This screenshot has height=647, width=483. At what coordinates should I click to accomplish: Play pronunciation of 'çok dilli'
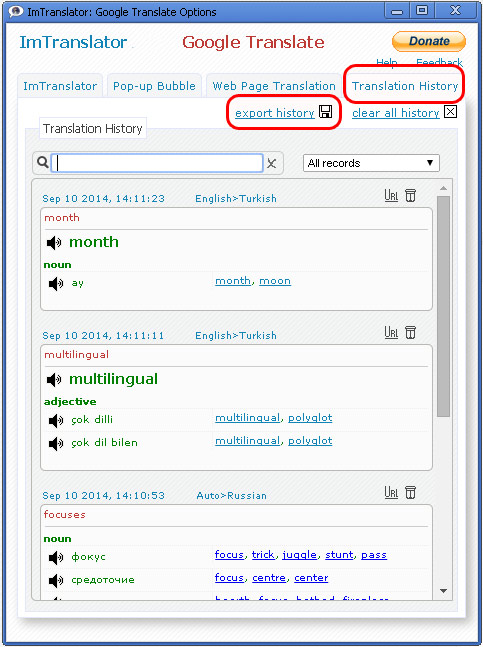tap(56, 420)
